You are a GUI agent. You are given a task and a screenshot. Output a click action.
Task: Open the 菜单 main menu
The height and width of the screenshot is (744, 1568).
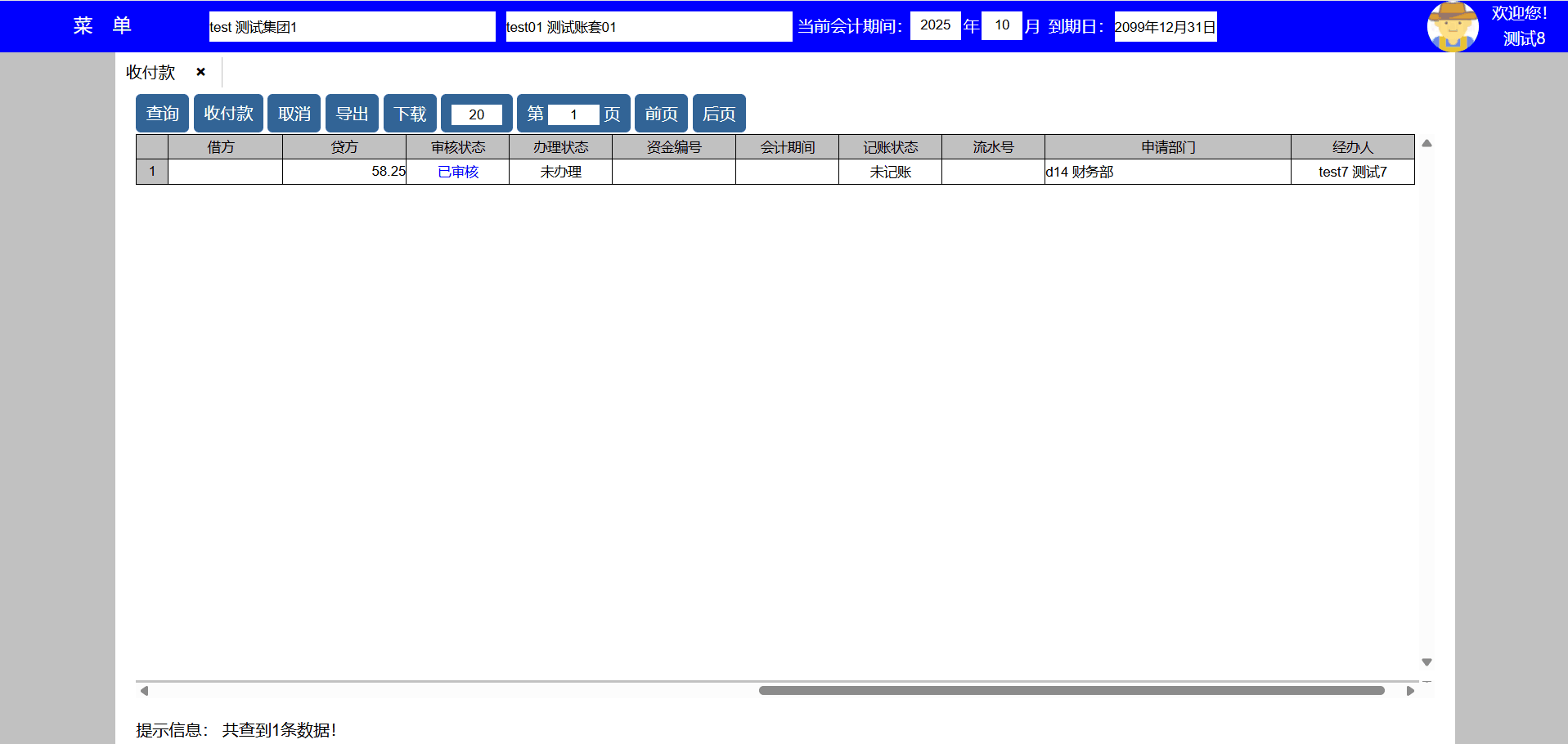[102, 26]
